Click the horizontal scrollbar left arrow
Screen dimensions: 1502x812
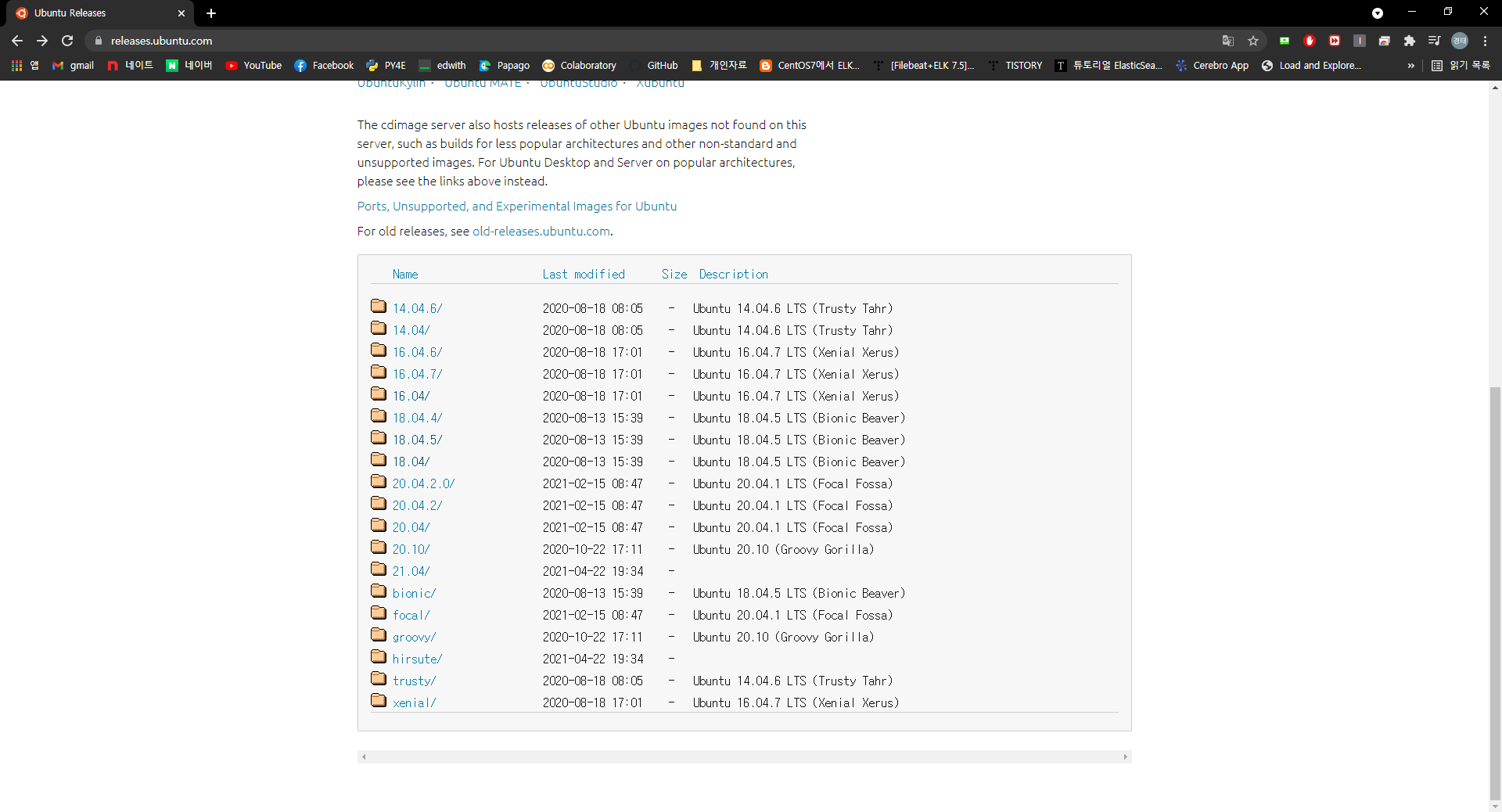click(x=364, y=757)
